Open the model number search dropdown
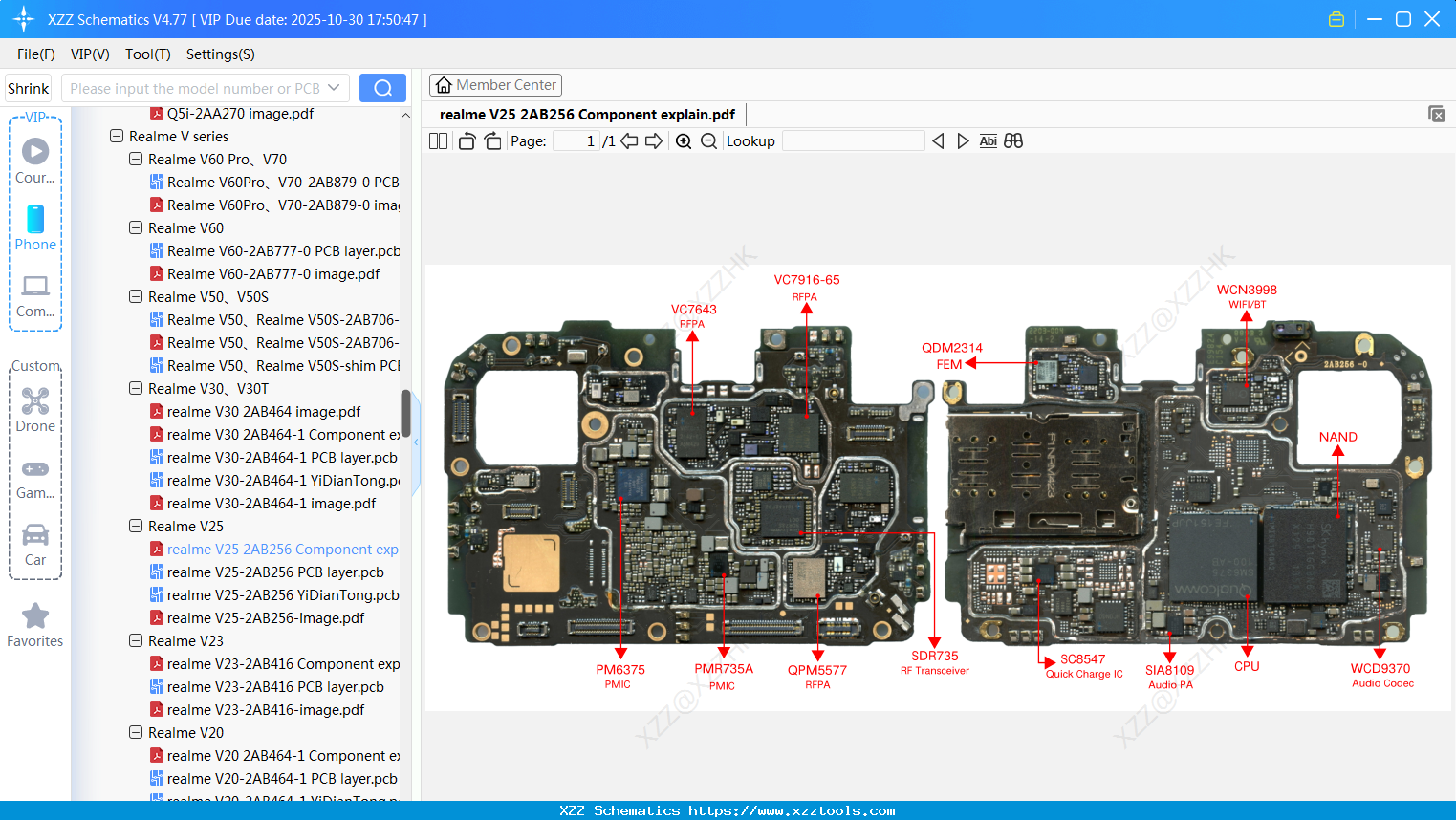1456x820 pixels. tap(332, 87)
